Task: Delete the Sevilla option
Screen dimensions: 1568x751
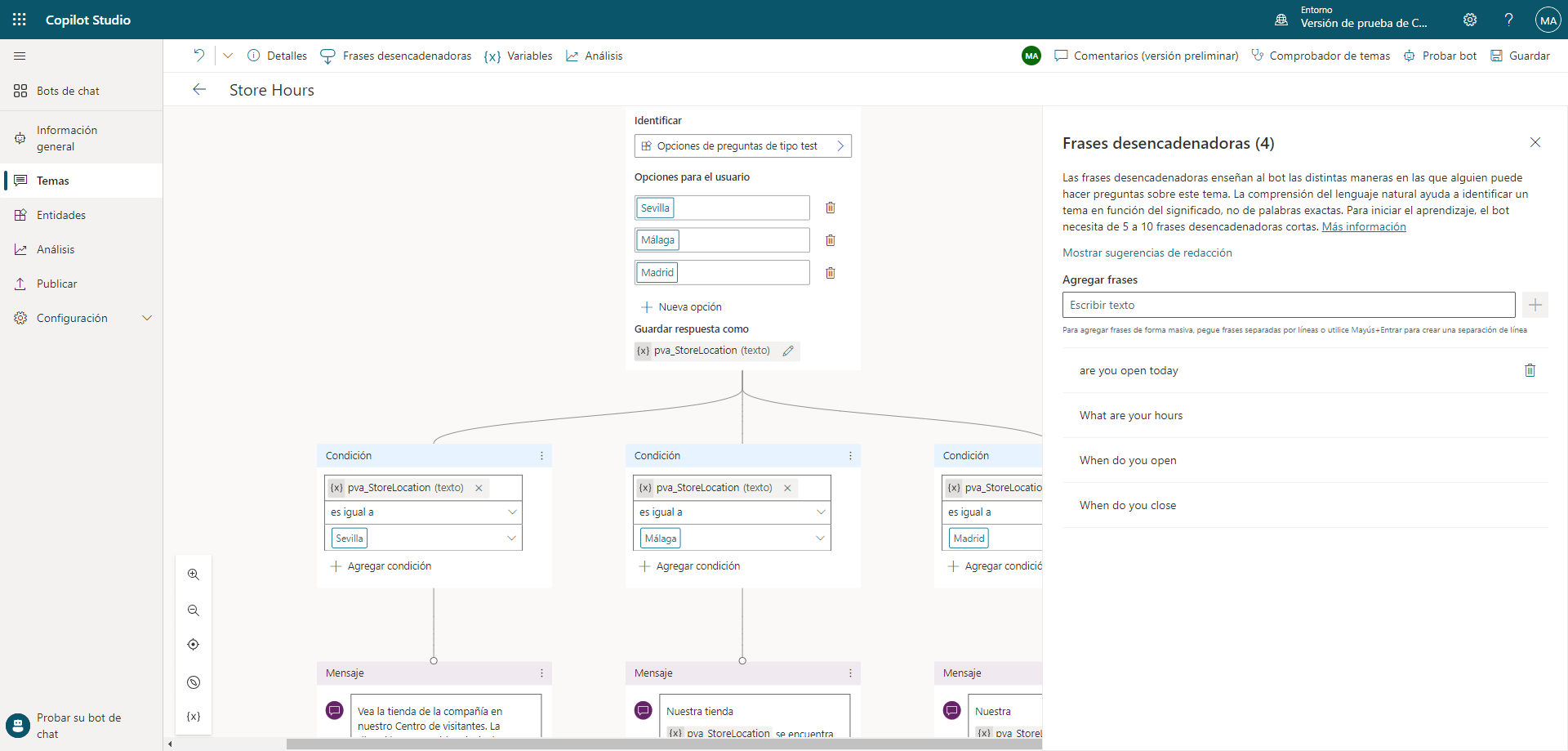Action: (x=830, y=208)
